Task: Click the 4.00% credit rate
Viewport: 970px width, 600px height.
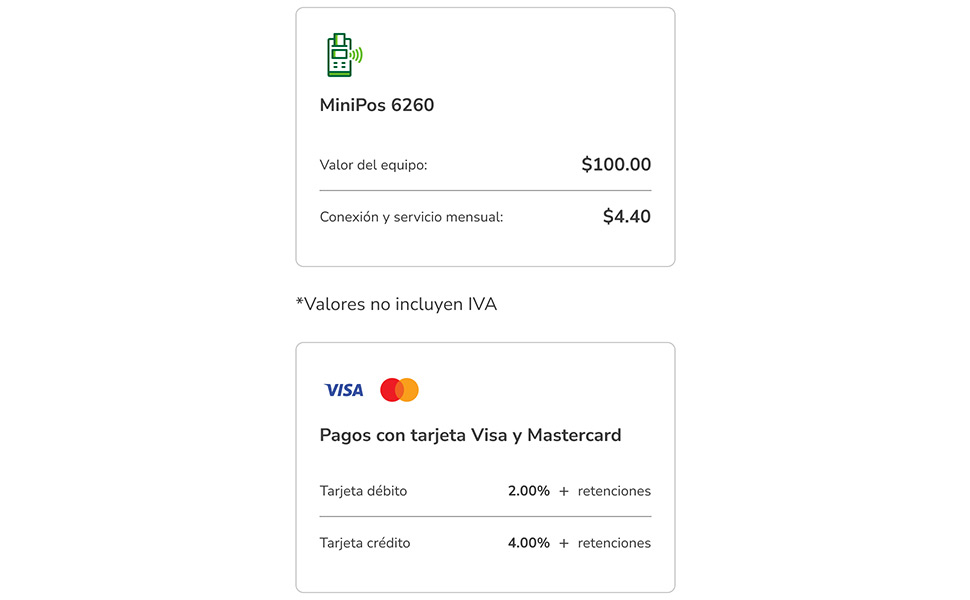Action: [529, 543]
